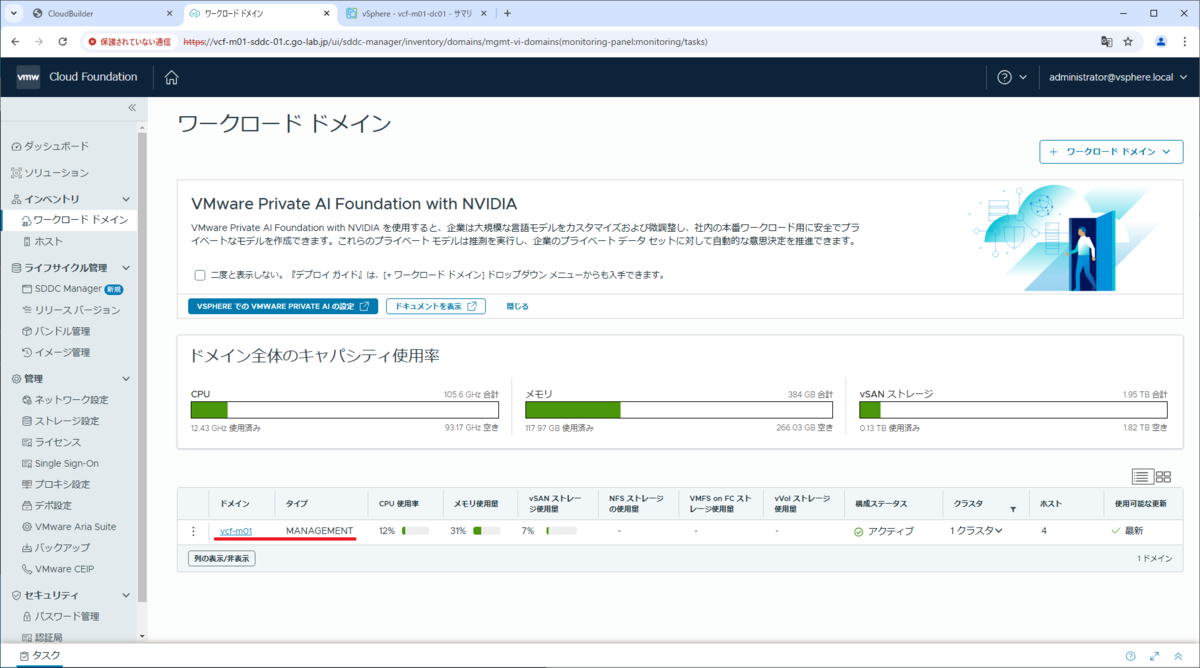Viewport: 1200px width, 668px height.
Task: Expand the 1 クラスタ dropdown
Action: coord(976,531)
